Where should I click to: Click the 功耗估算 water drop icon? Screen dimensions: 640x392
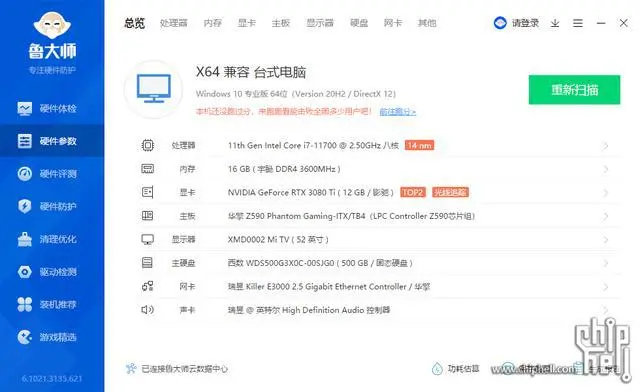437,369
